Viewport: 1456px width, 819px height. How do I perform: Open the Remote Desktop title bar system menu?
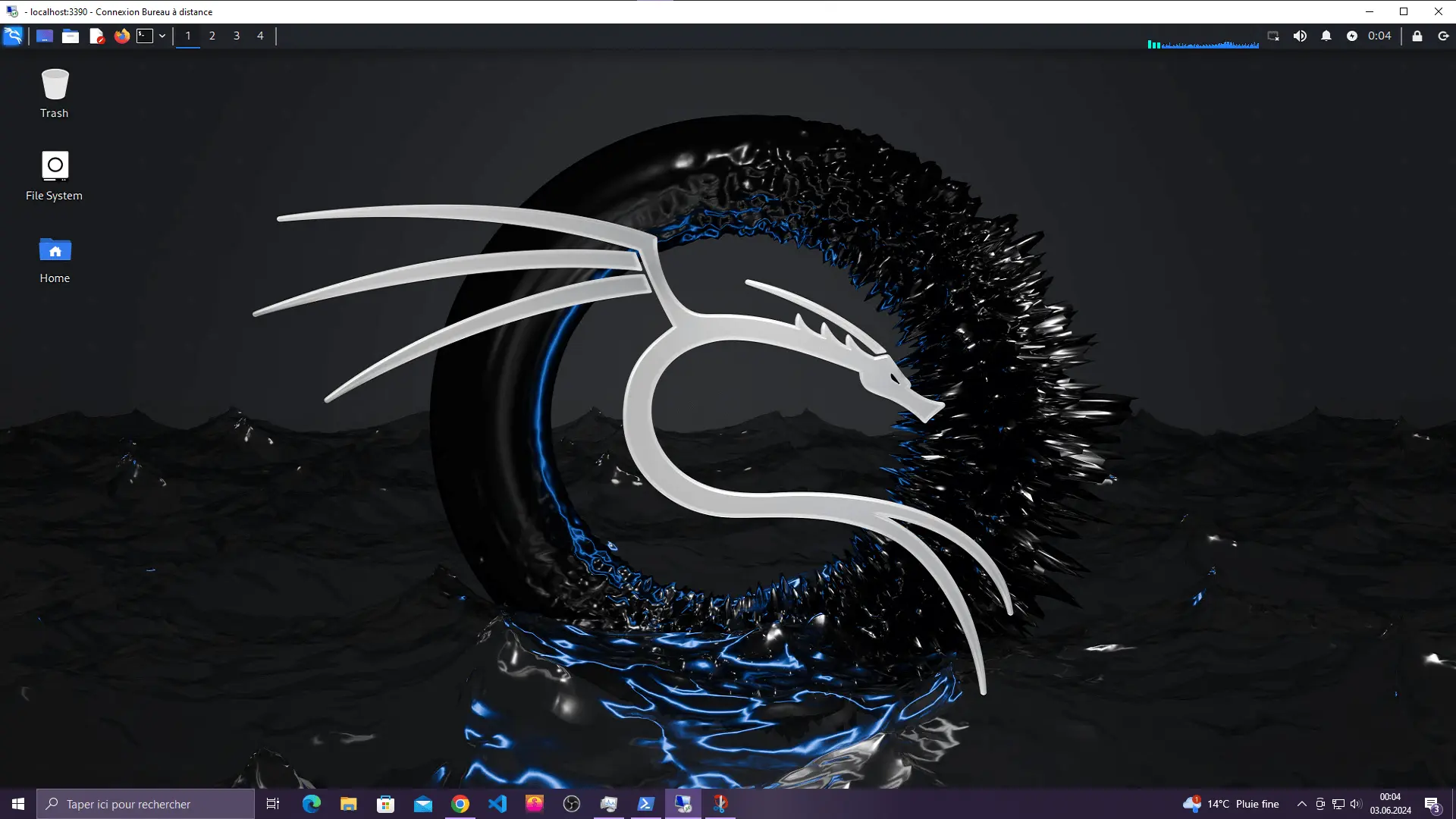pos(12,11)
